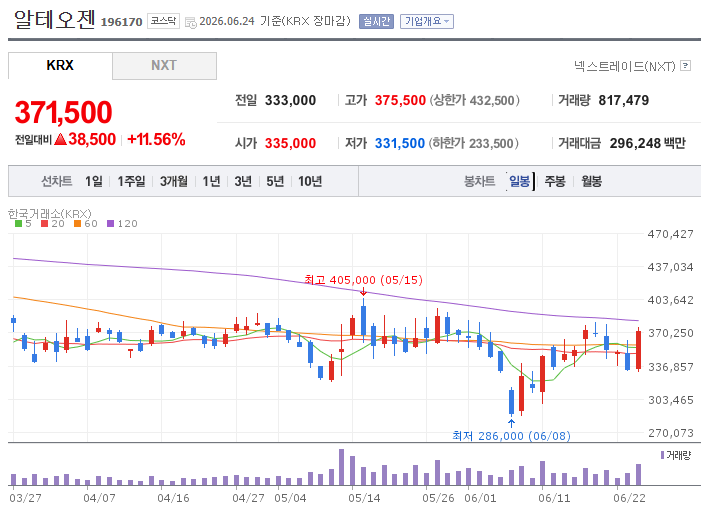The height and width of the screenshot is (509, 701).
Task: Click the 거래량 value 817,479
Action: click(x=624, y=101)
